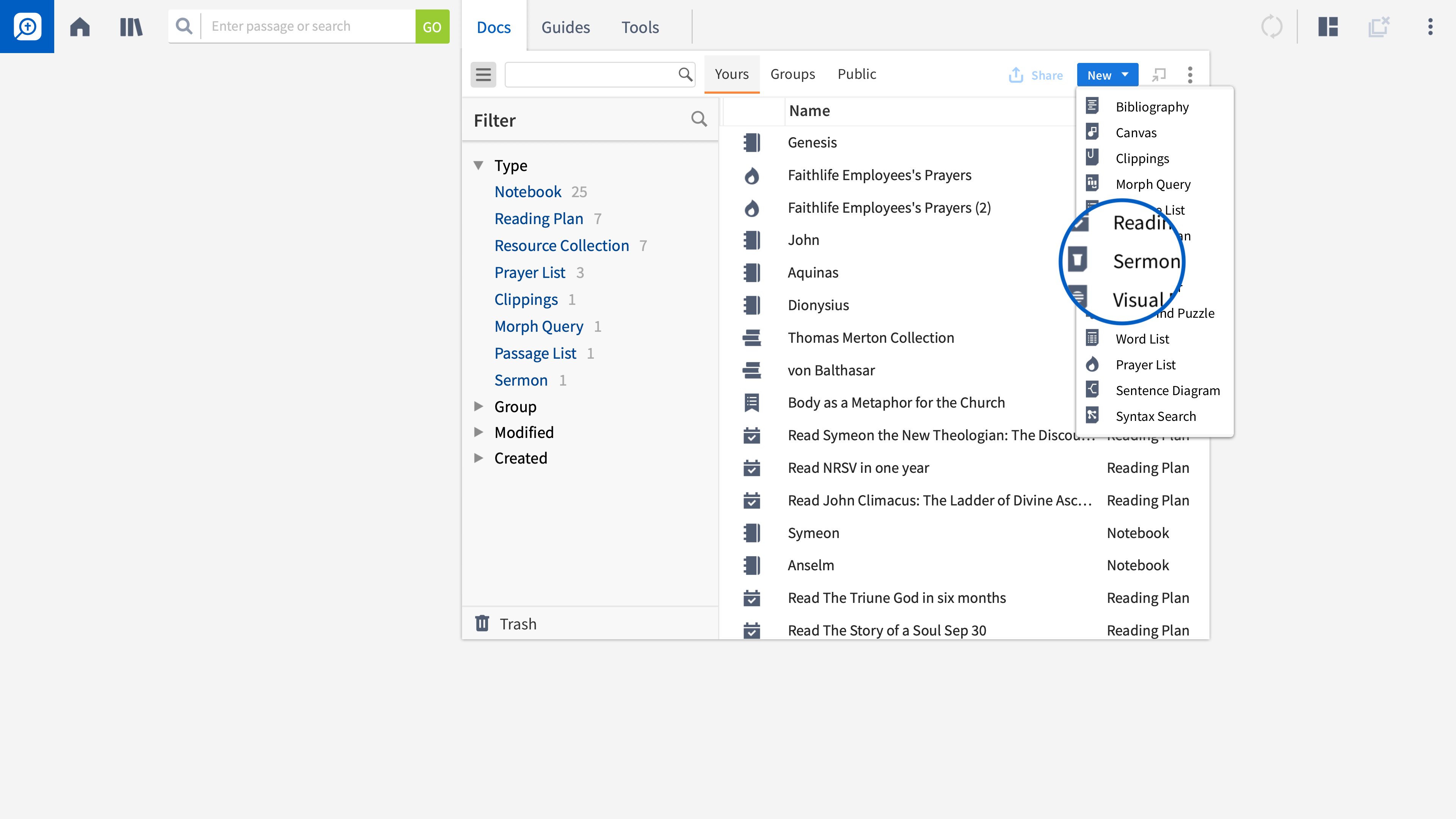Expand the Group filter section
Viewport: 1456px width, 819px height.
(478, 406)
